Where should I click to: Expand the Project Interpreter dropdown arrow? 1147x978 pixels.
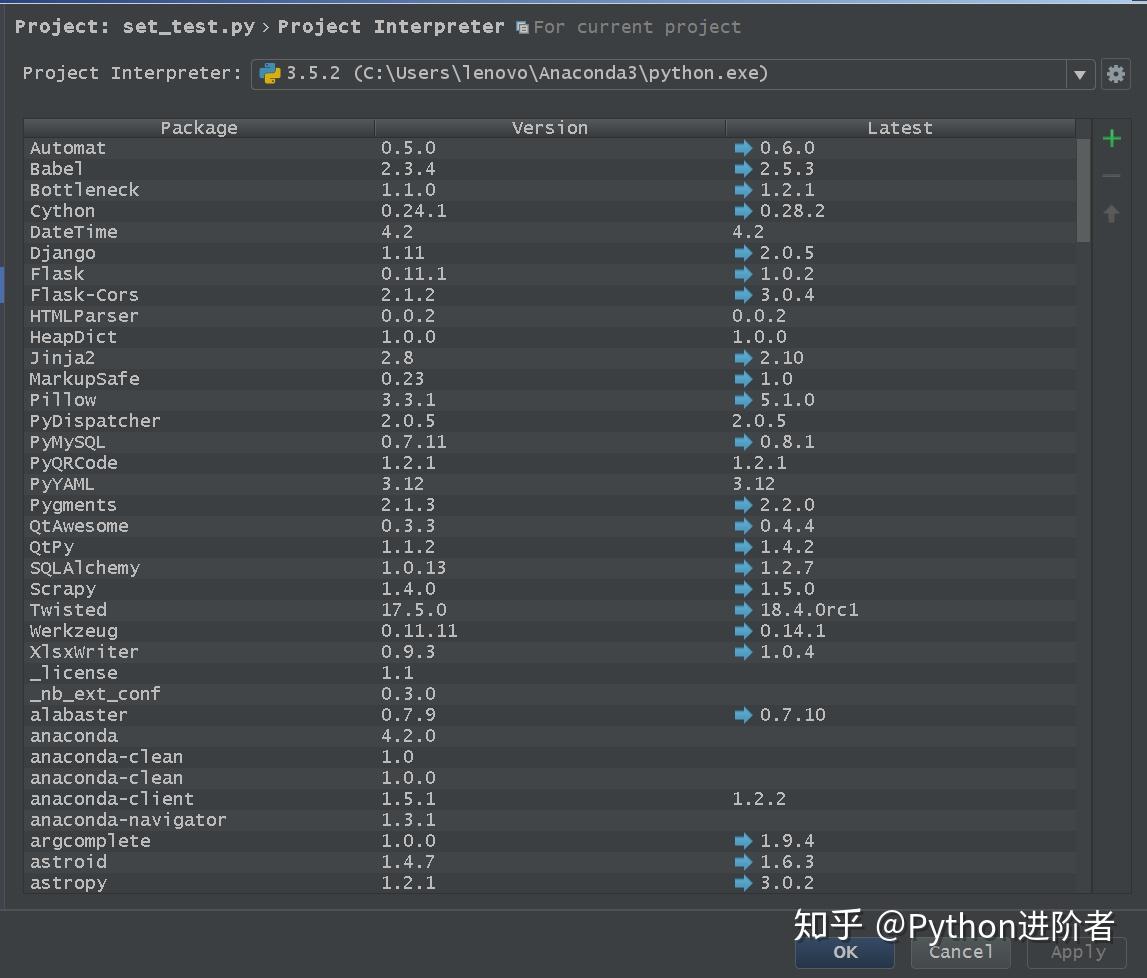(x=1080, y=74)
